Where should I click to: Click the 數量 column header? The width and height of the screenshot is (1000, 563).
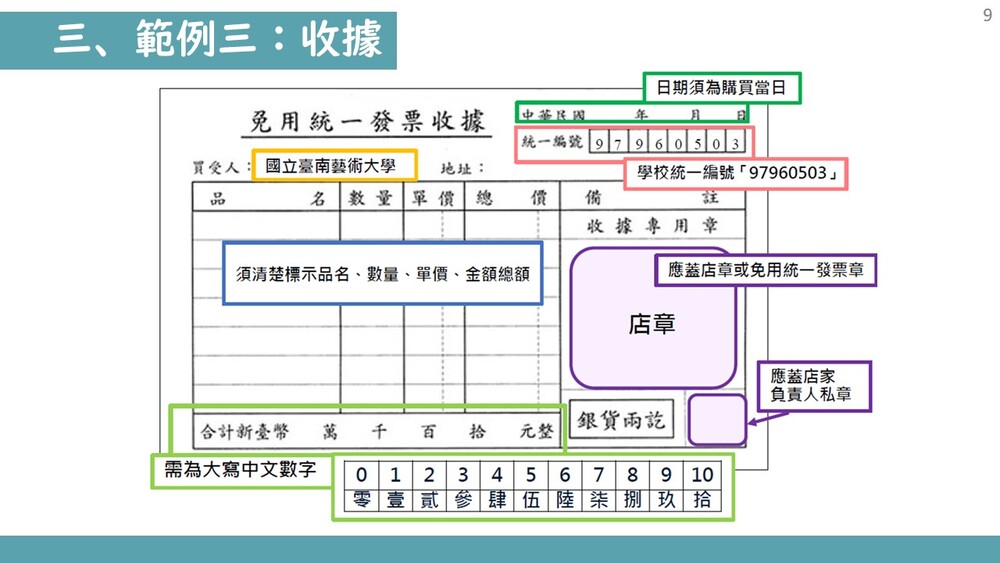370,198
